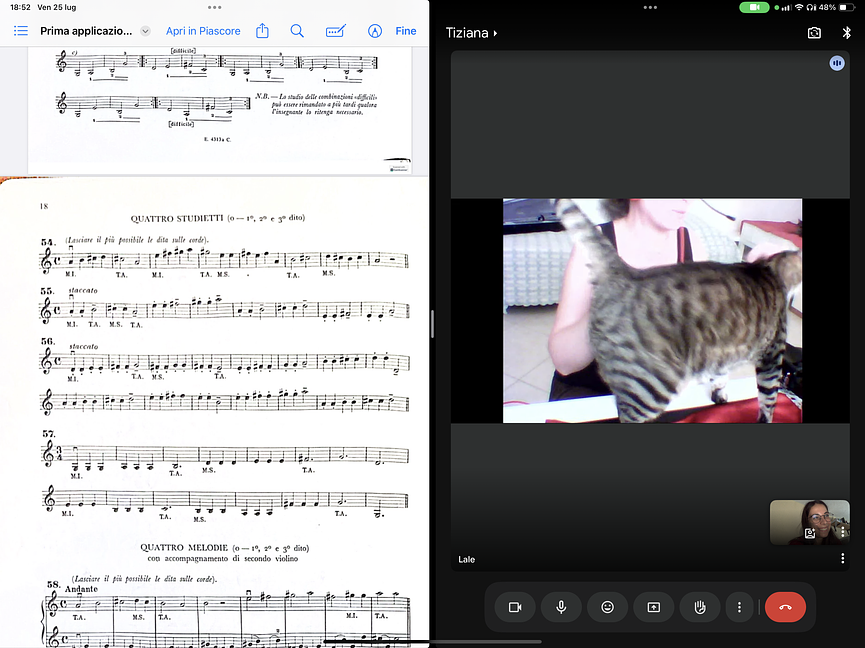Open more call options in the control bar
The height and width of the screenshot is (648, 865).
tap(739, 607)
